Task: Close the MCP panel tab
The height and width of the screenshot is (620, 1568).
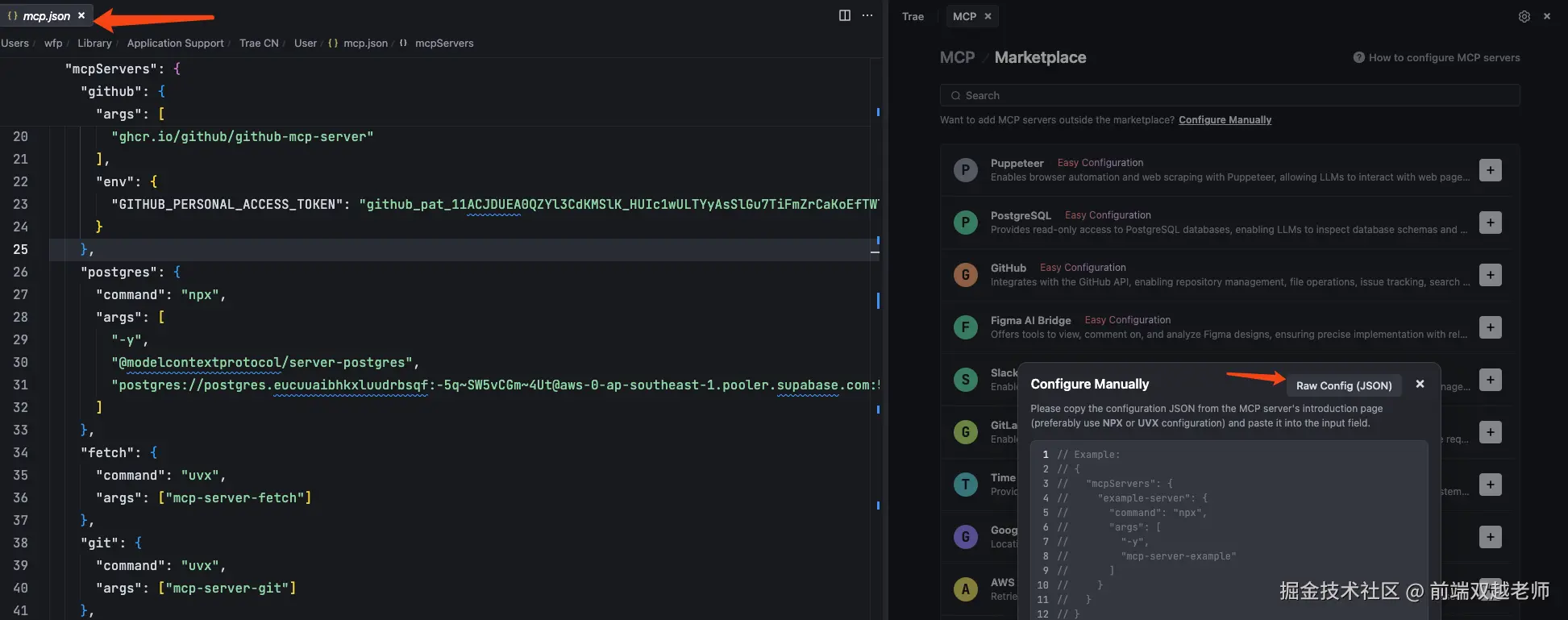Action: coord(988,16)
